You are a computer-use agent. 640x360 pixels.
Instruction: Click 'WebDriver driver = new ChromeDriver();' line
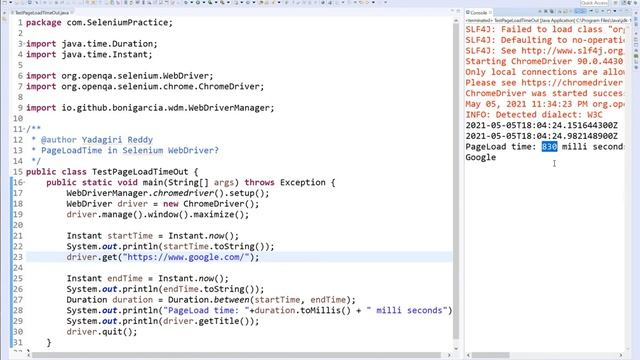[163, 204]
